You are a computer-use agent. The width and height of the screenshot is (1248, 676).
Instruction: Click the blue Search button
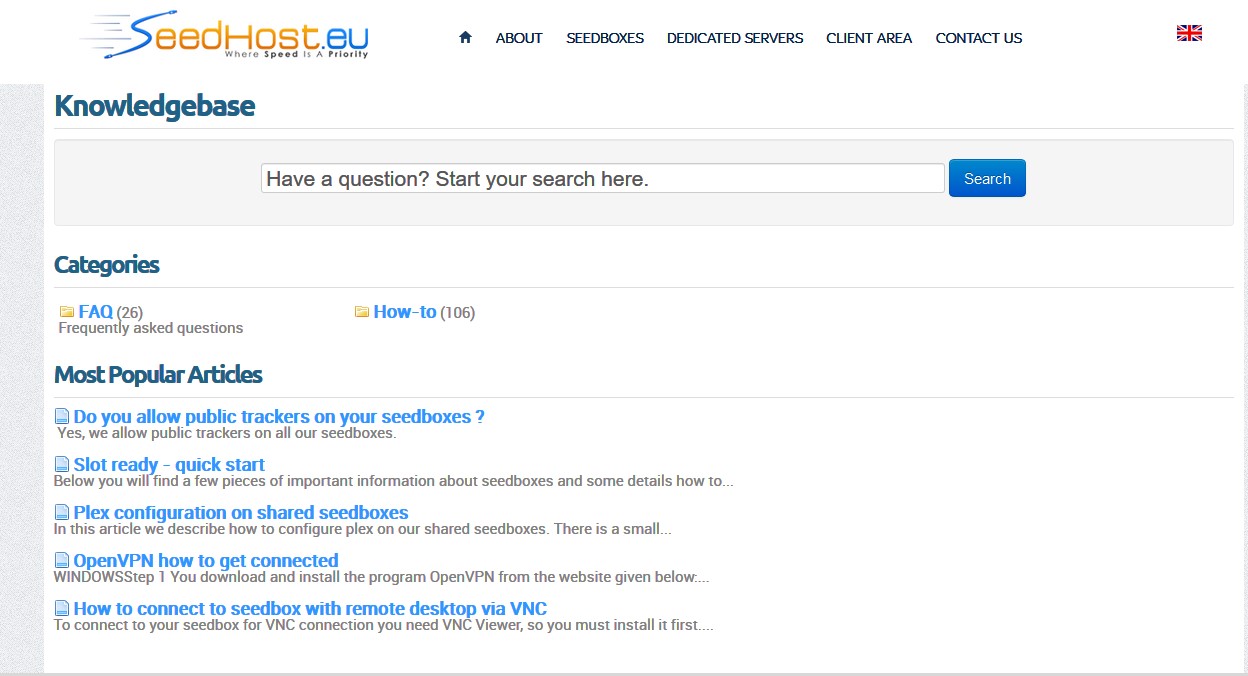point(987,178)
